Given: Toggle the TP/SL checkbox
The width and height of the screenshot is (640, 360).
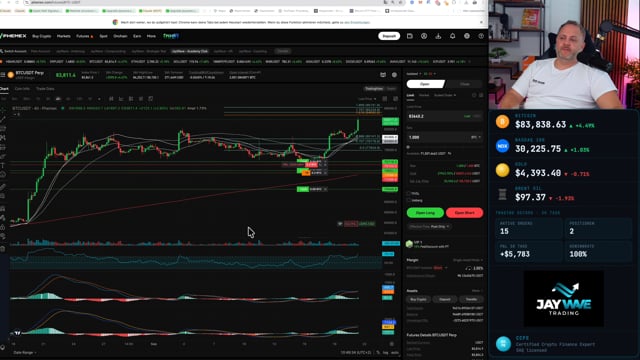Looking at the screenshot, I should pos(409,193).
